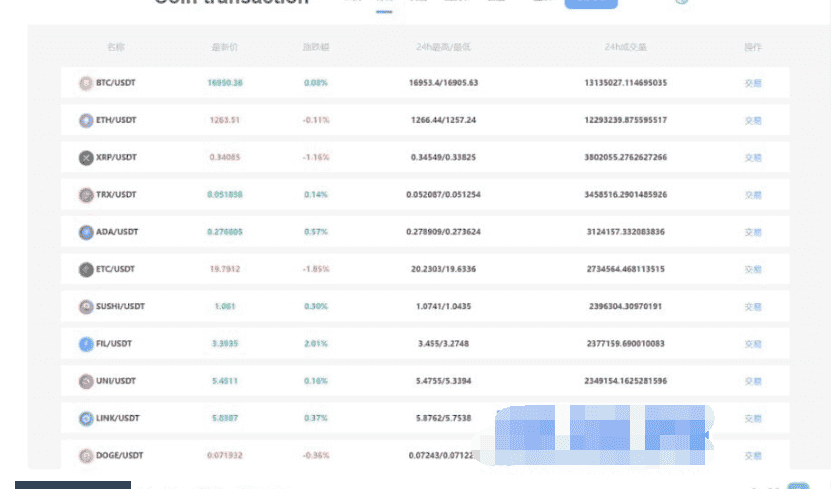Image resolution: width=840 pixels, height=489 pixels.
Task: Select the UNI/USDT pair name
Action: pyautogui.click(x=116, y=381)
